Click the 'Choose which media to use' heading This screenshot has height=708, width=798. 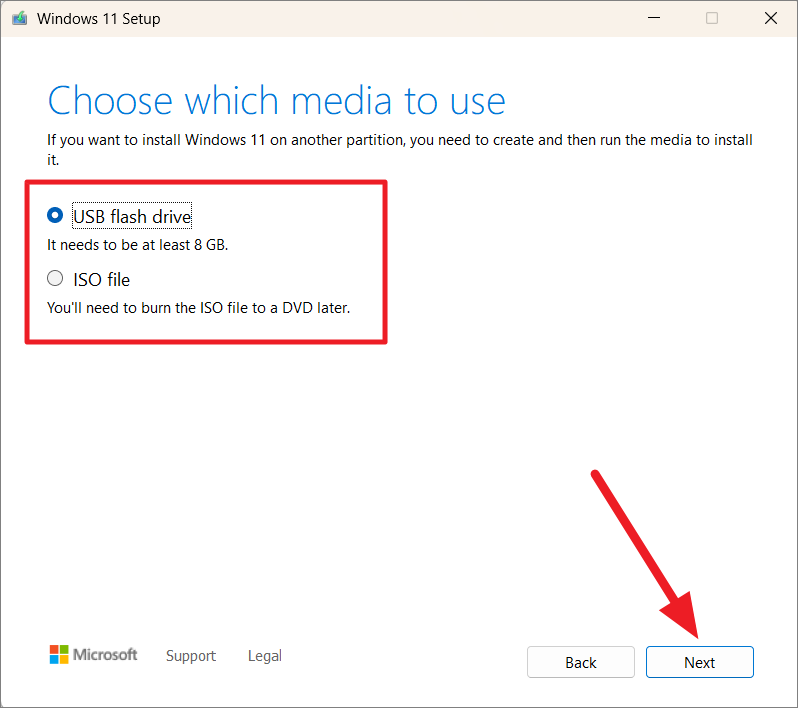[x=276, y=101]
